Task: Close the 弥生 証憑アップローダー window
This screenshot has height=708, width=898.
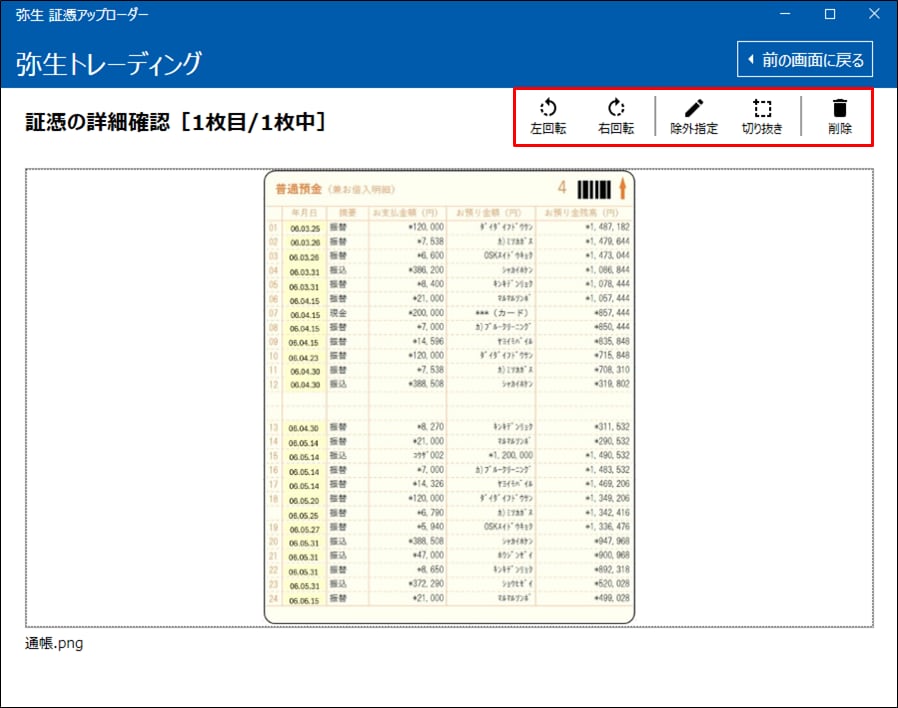Action: [x=874, y=14]
